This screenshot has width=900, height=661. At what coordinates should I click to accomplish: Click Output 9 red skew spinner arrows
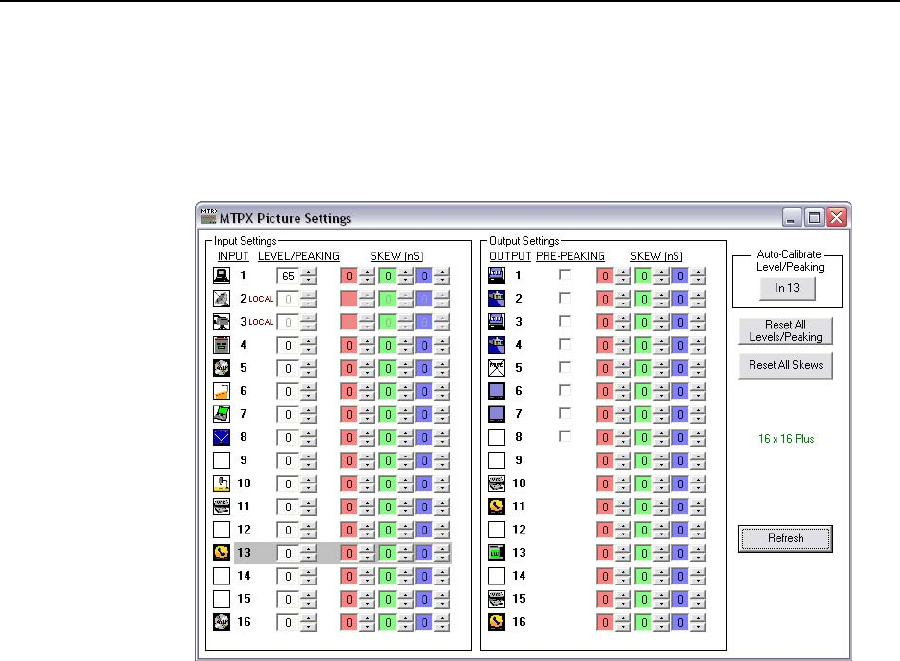623,461
